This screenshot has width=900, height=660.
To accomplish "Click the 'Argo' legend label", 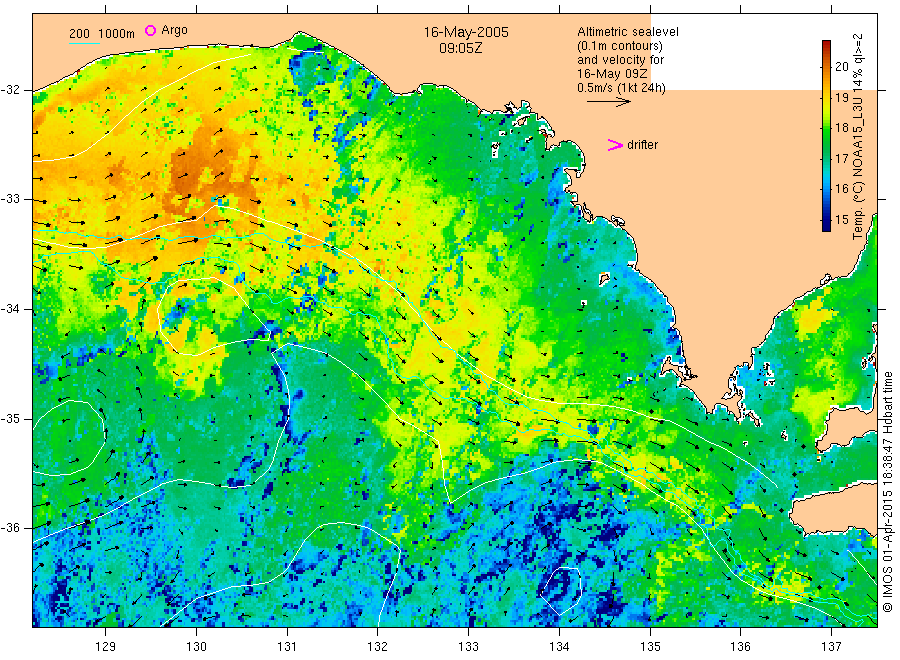I will 174,30.
